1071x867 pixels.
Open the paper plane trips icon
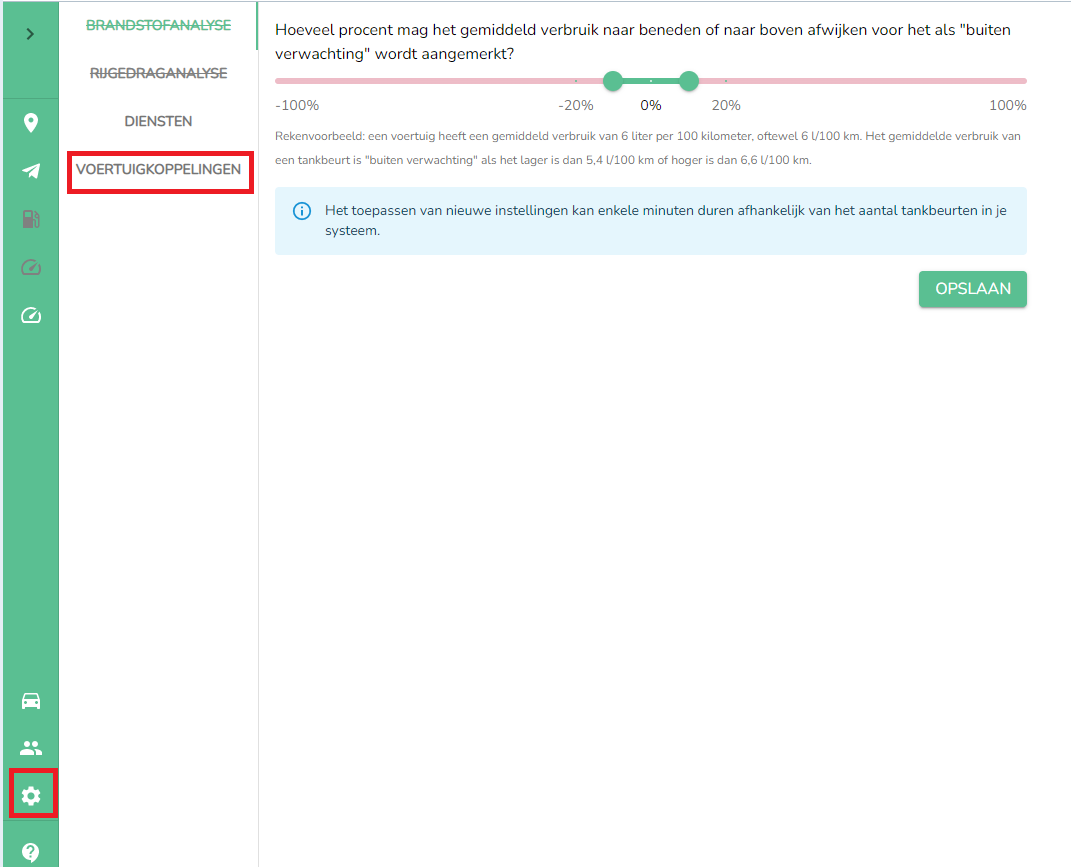point(31,171)
